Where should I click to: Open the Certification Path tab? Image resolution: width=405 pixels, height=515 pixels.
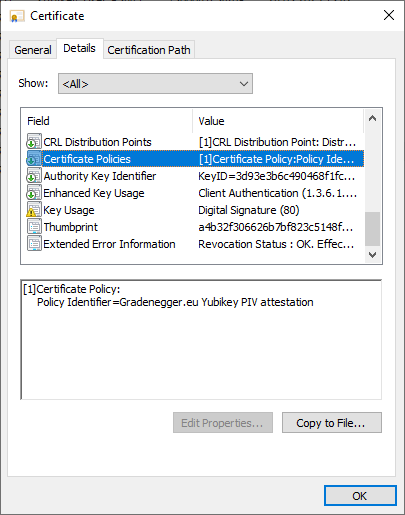pos(149,50)
